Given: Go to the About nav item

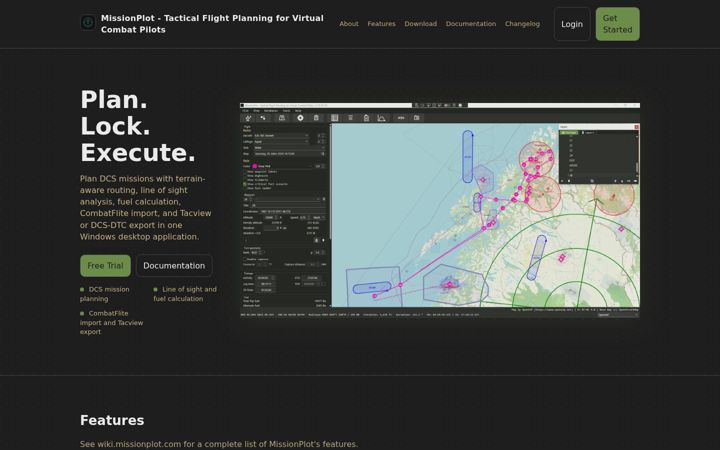Looking at the screenshot, I should [349, 24].
